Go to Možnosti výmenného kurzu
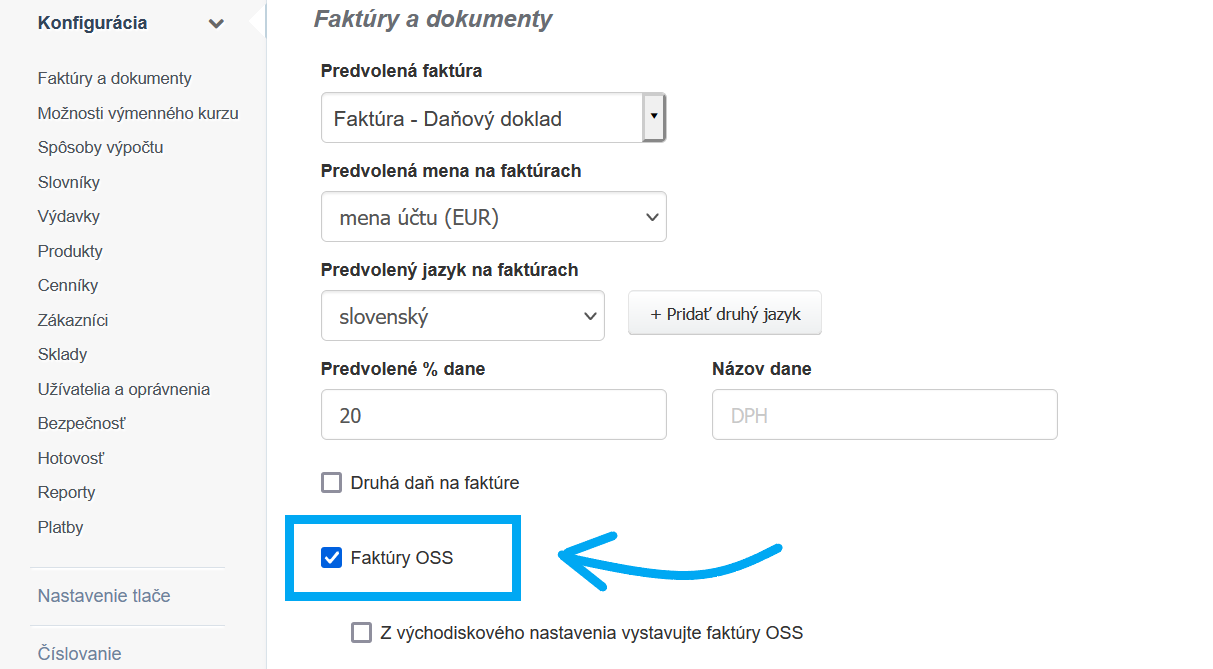 [138, 113]
